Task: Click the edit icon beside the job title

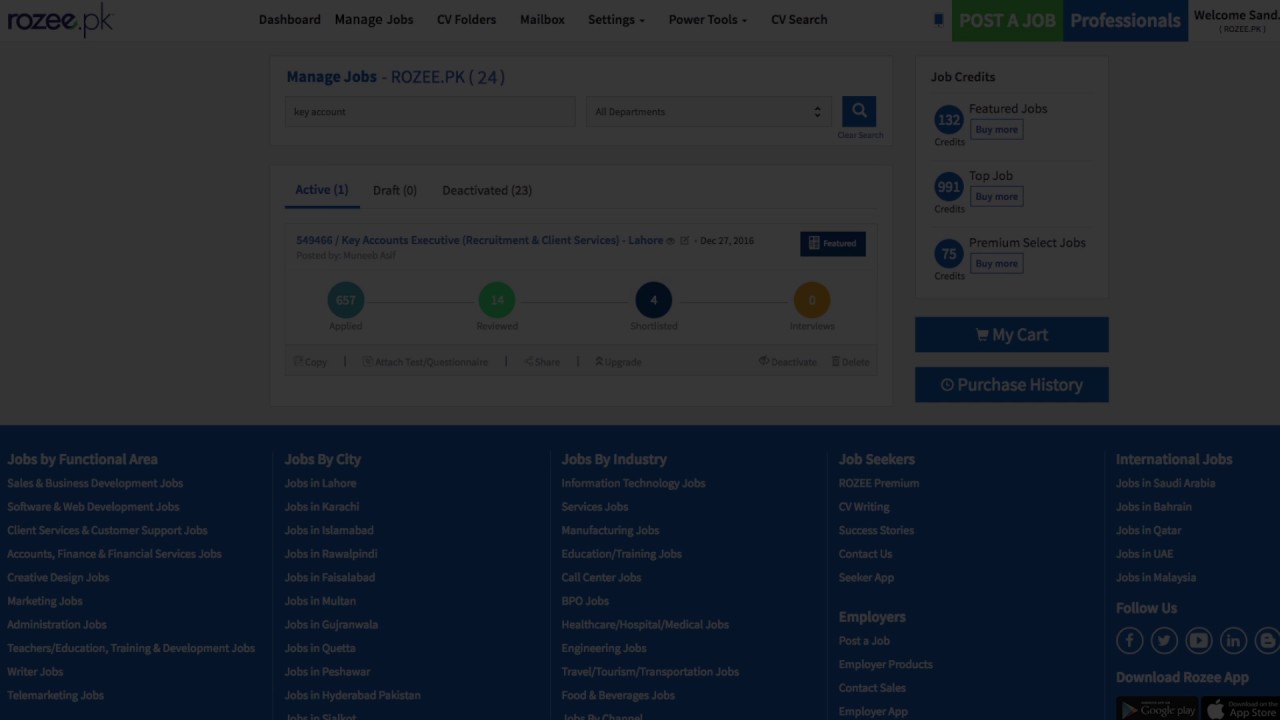Action: (685, 241)
